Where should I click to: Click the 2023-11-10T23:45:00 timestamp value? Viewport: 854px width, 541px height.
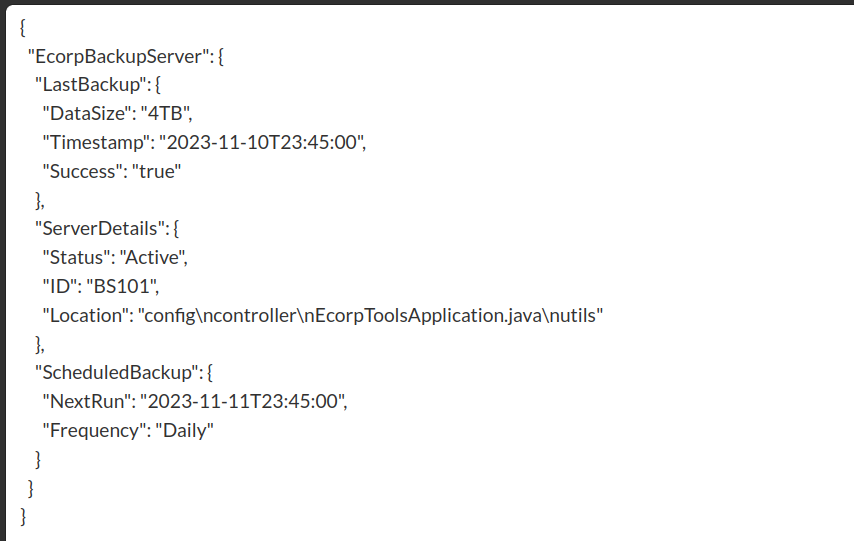pos(260,142)
